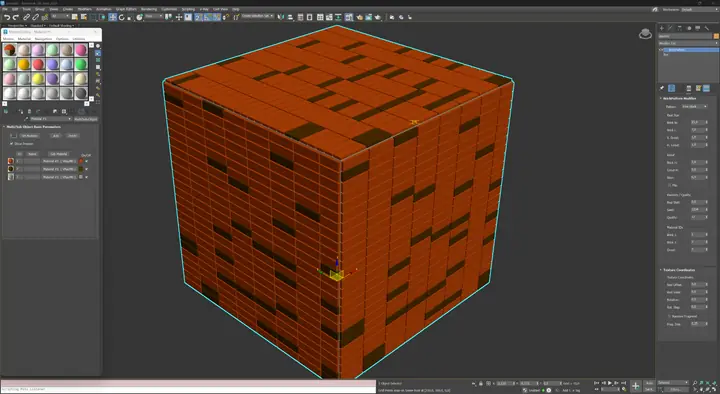The width and height of the screenshot is (720, 394).
Task: Toggle the Angle Snap button
Action: click(x=208, y=17)
